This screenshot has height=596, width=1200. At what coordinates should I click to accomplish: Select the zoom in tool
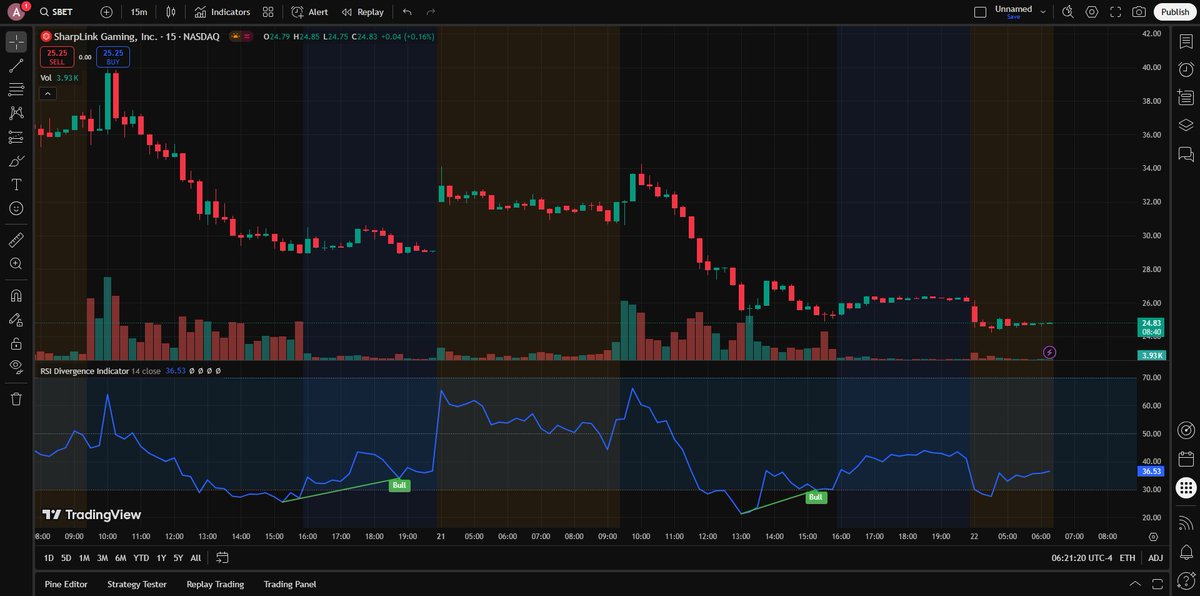16,264
